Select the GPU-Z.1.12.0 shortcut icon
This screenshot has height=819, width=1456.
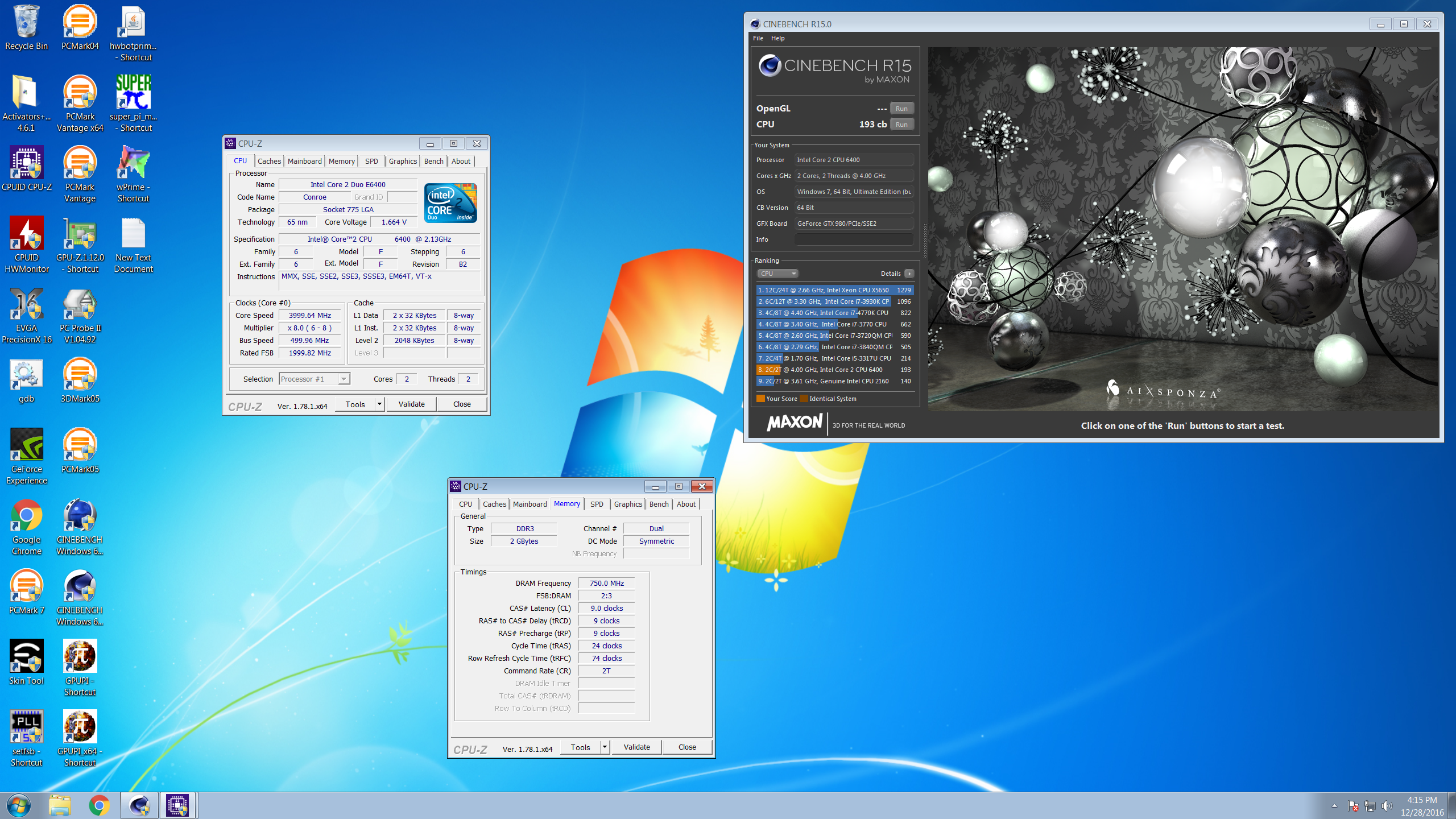pyautogui.click(x=80, y=246)
